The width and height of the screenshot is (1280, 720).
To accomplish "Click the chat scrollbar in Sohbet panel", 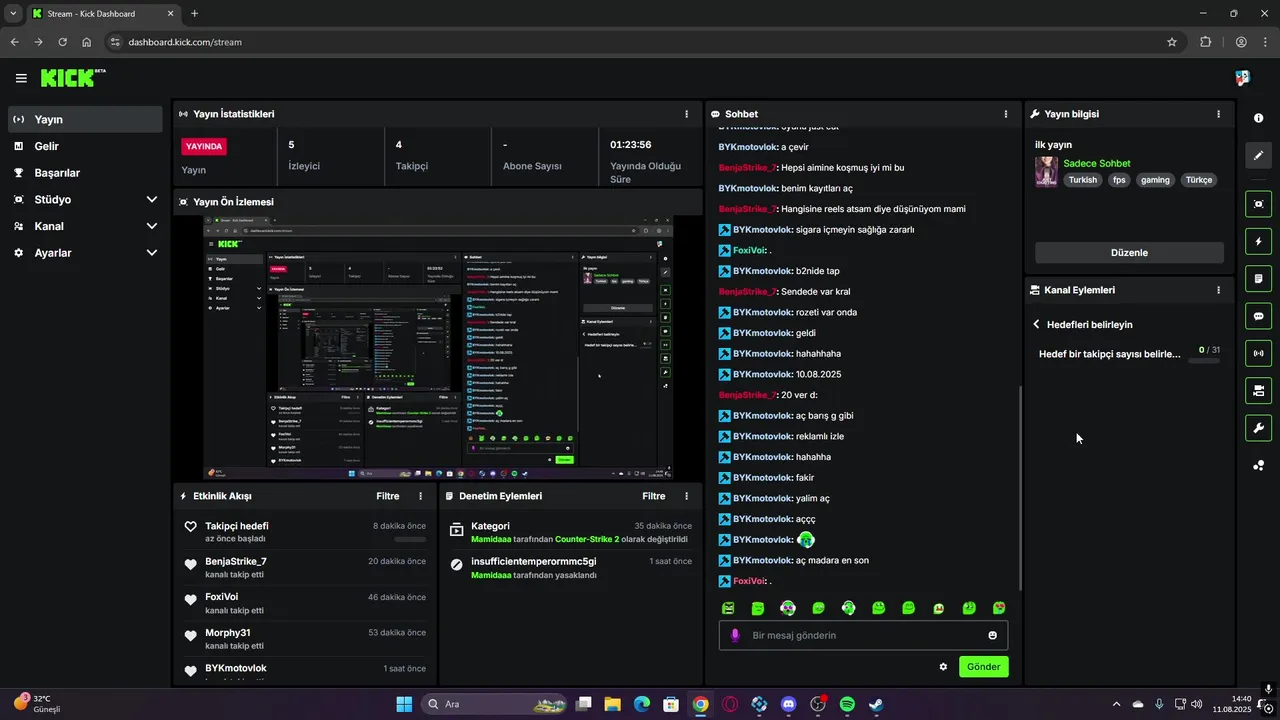I will click(1019, 488).
